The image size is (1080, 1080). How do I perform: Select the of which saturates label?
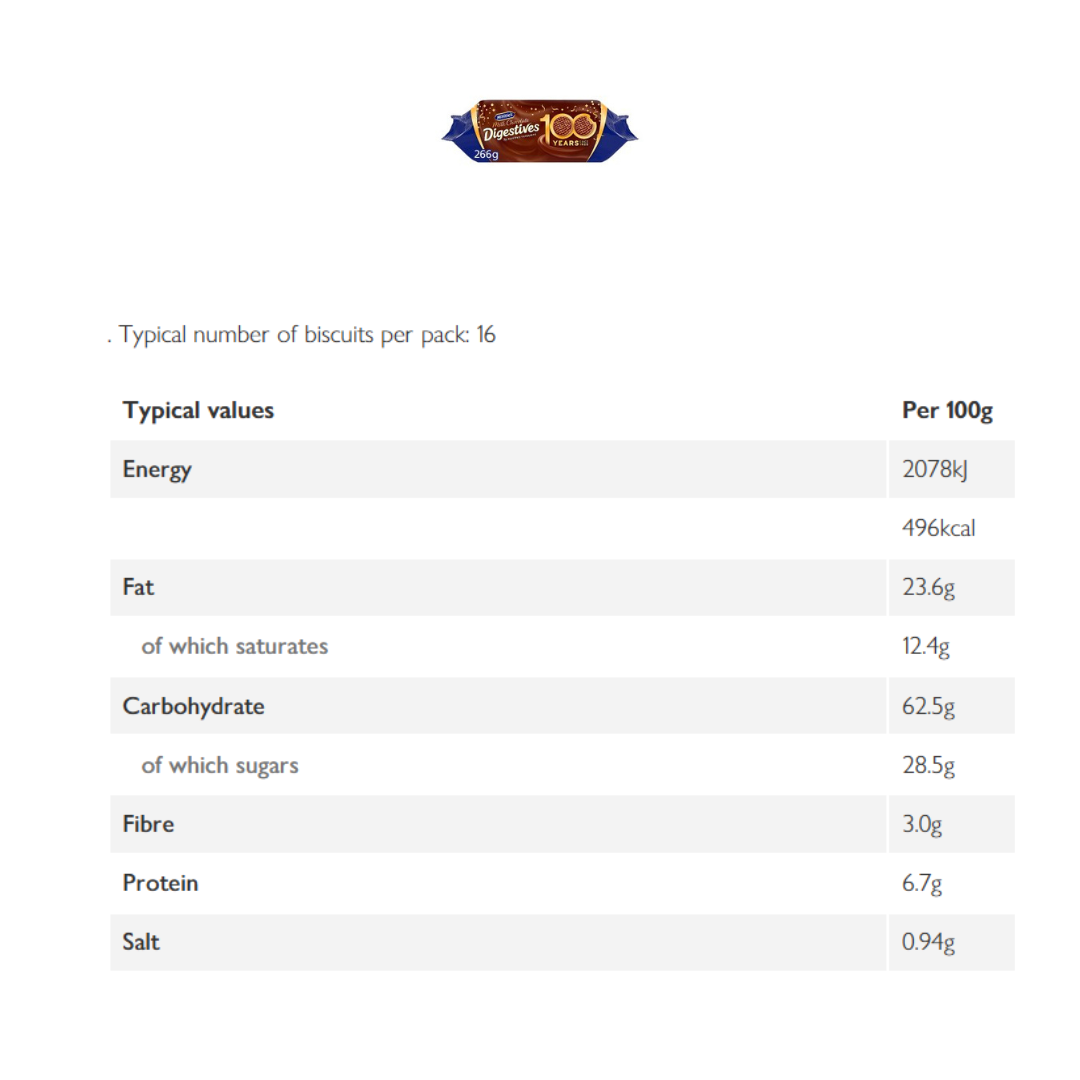click(x=235, y=646)
